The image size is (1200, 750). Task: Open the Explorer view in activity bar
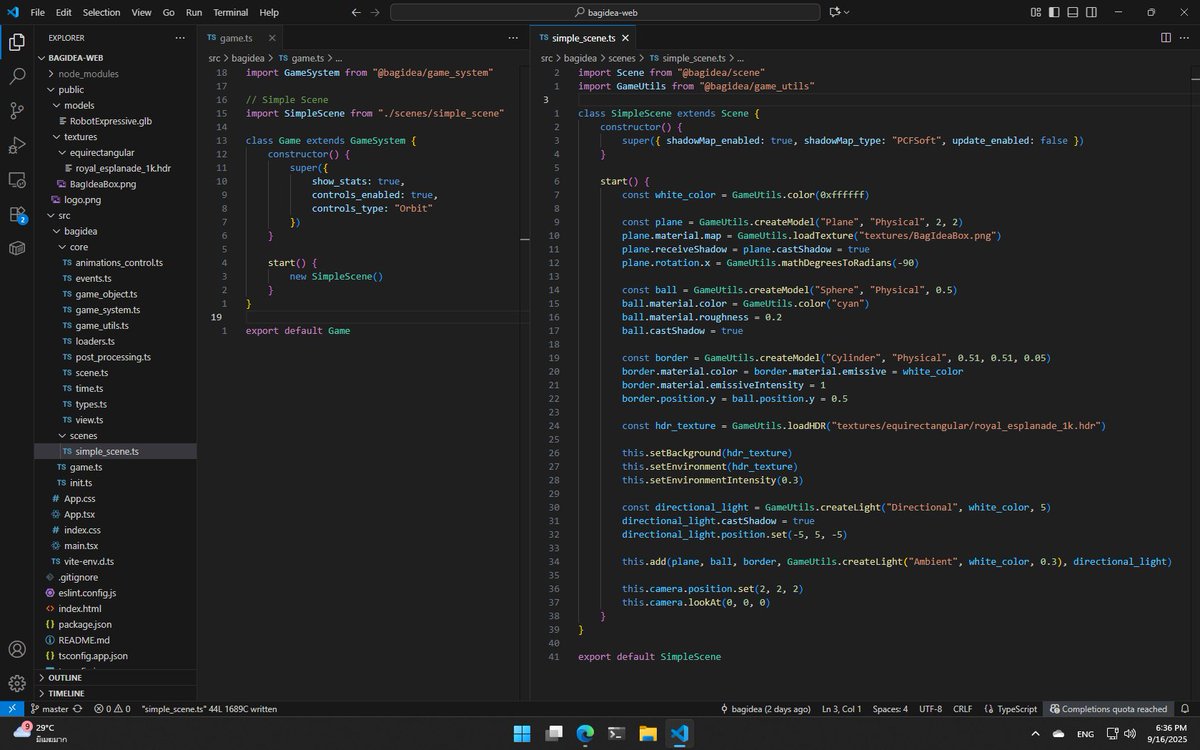pyautogui.click(x=17, y=42)
